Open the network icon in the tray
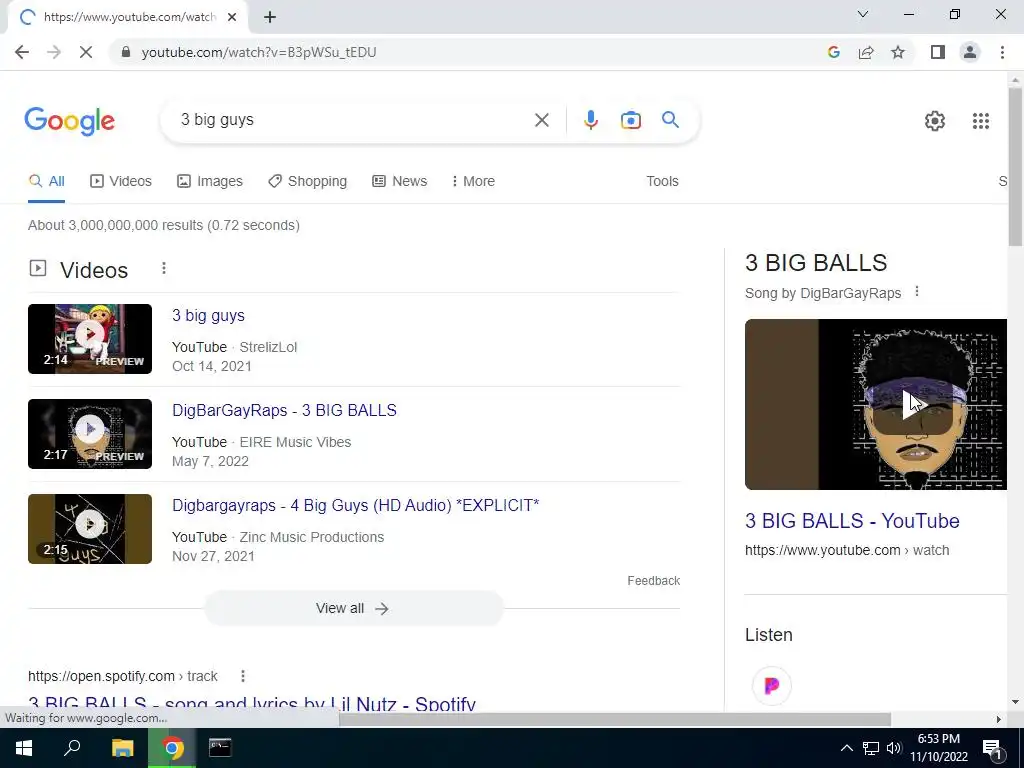 (871, 748)
